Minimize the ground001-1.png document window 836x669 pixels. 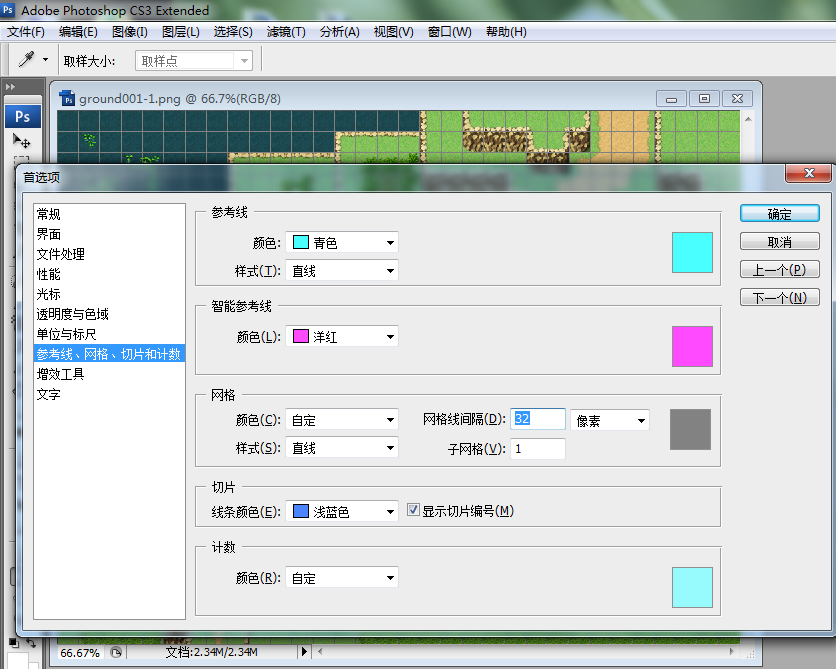[671, 99]
